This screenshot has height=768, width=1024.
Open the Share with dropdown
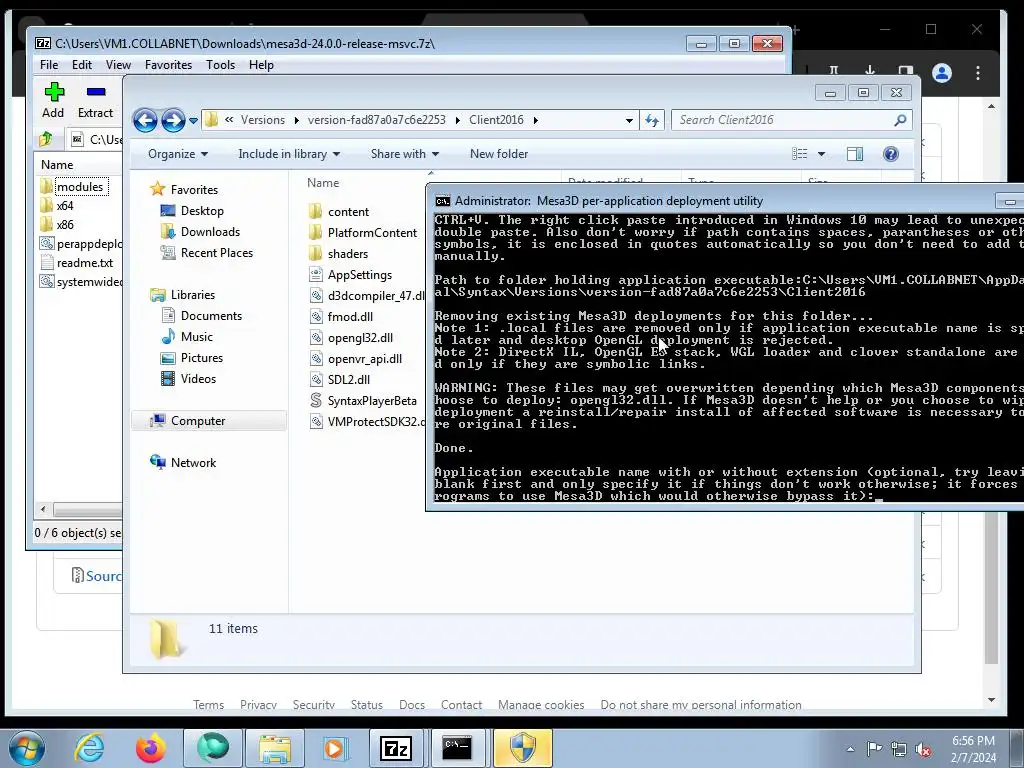pos(405,154)
